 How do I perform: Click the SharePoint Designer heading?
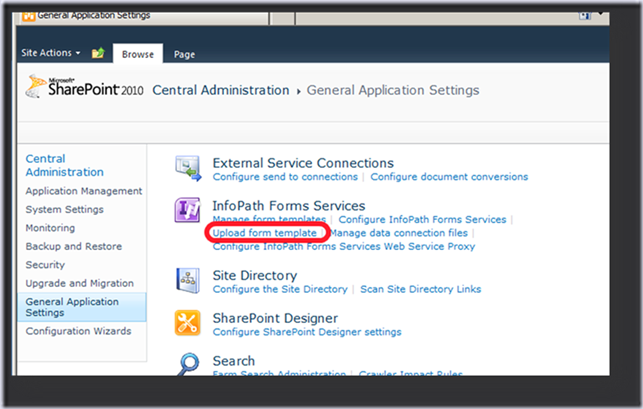(x=275, y=318)
